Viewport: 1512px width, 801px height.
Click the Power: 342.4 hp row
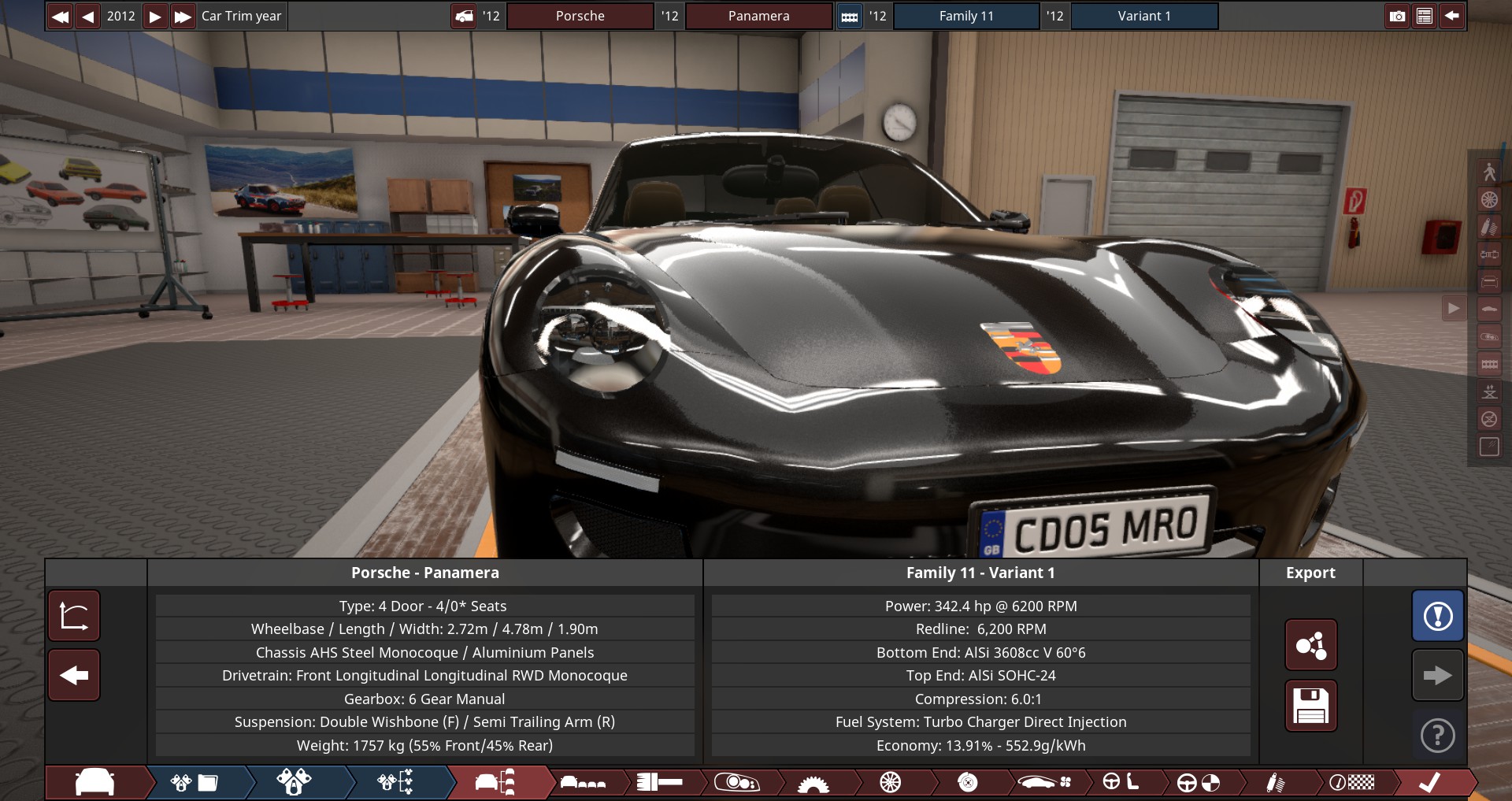coord(980,606)
